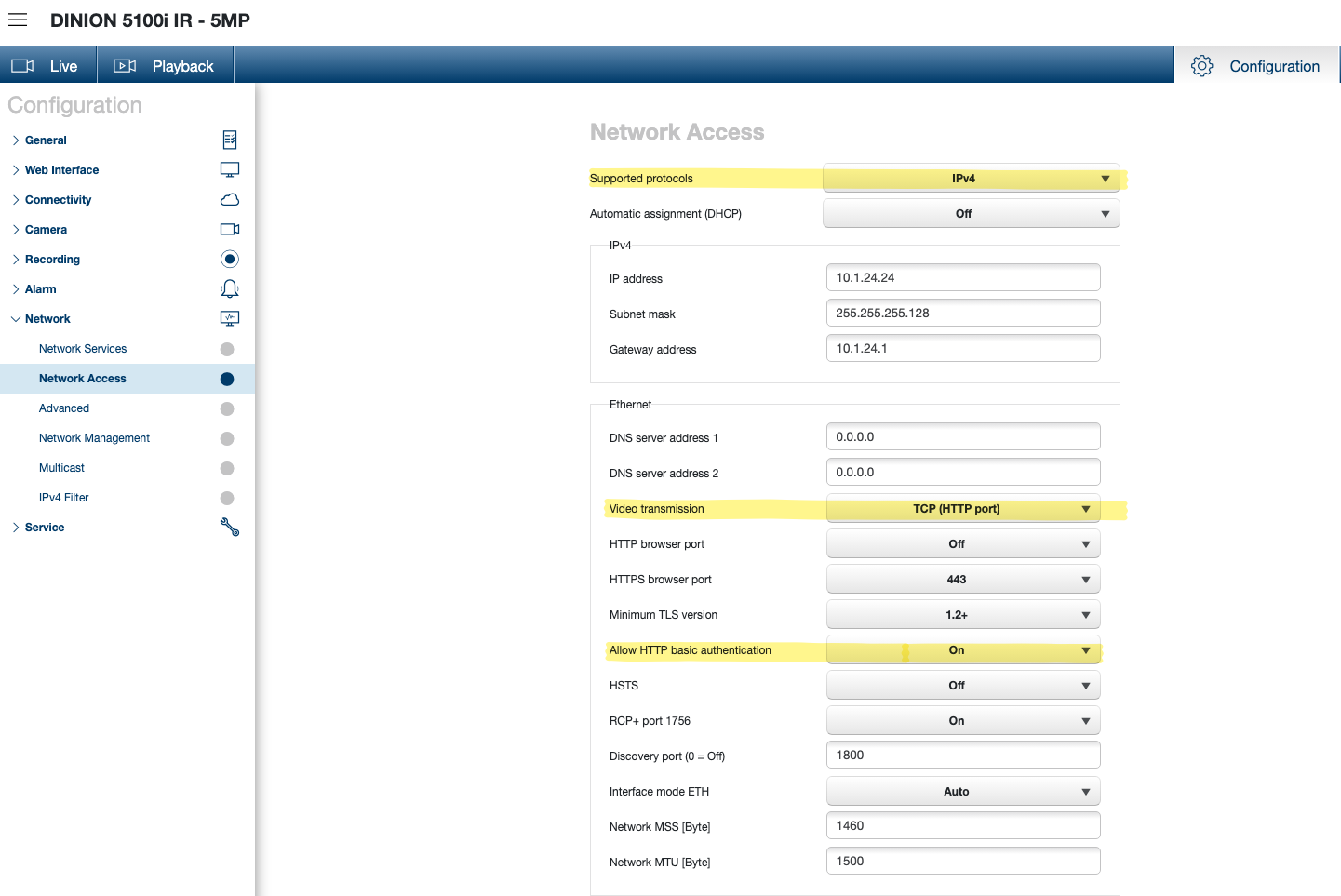Open the Network Services page

point(83,349)
